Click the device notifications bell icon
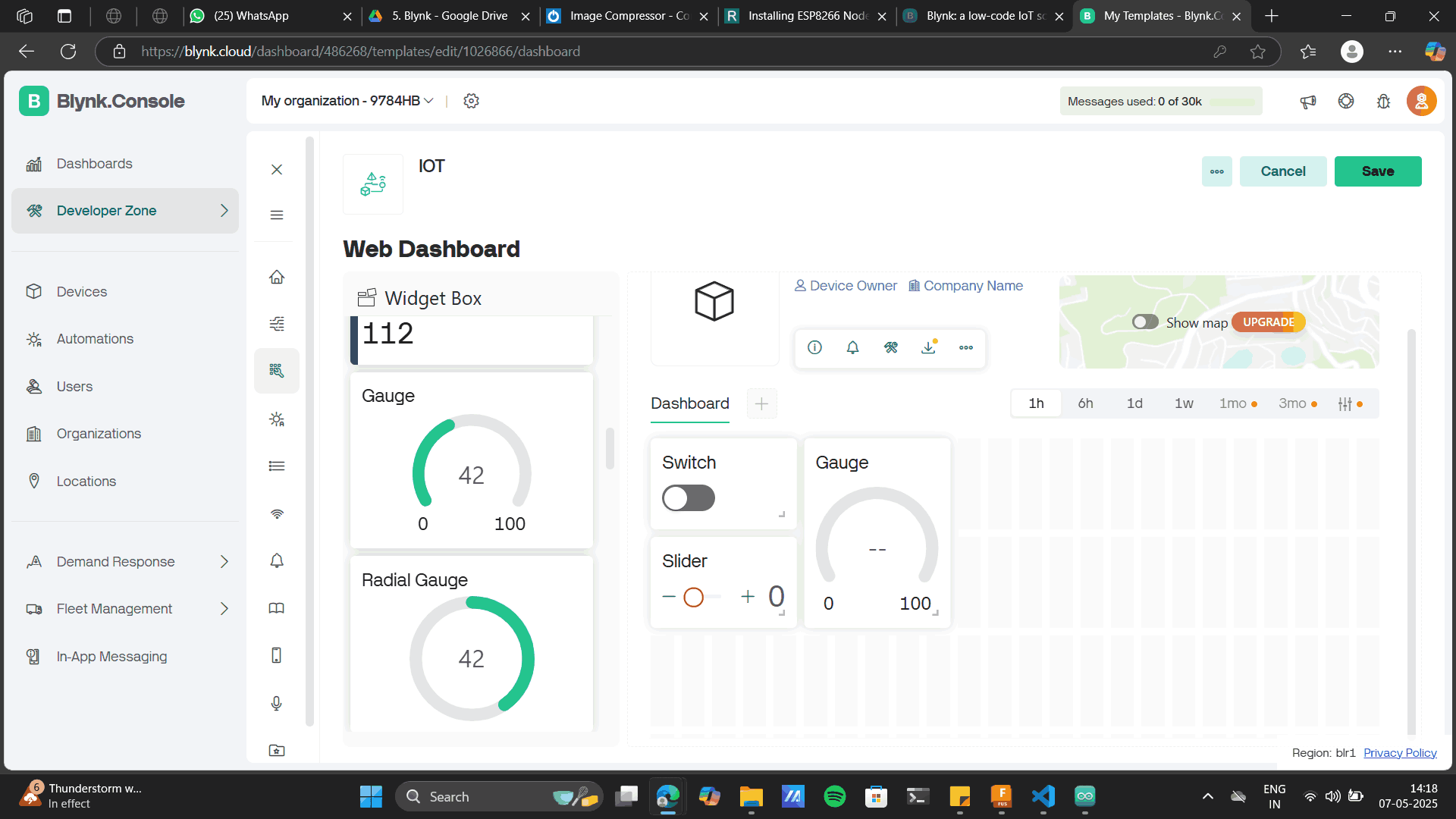 [853, 347]
